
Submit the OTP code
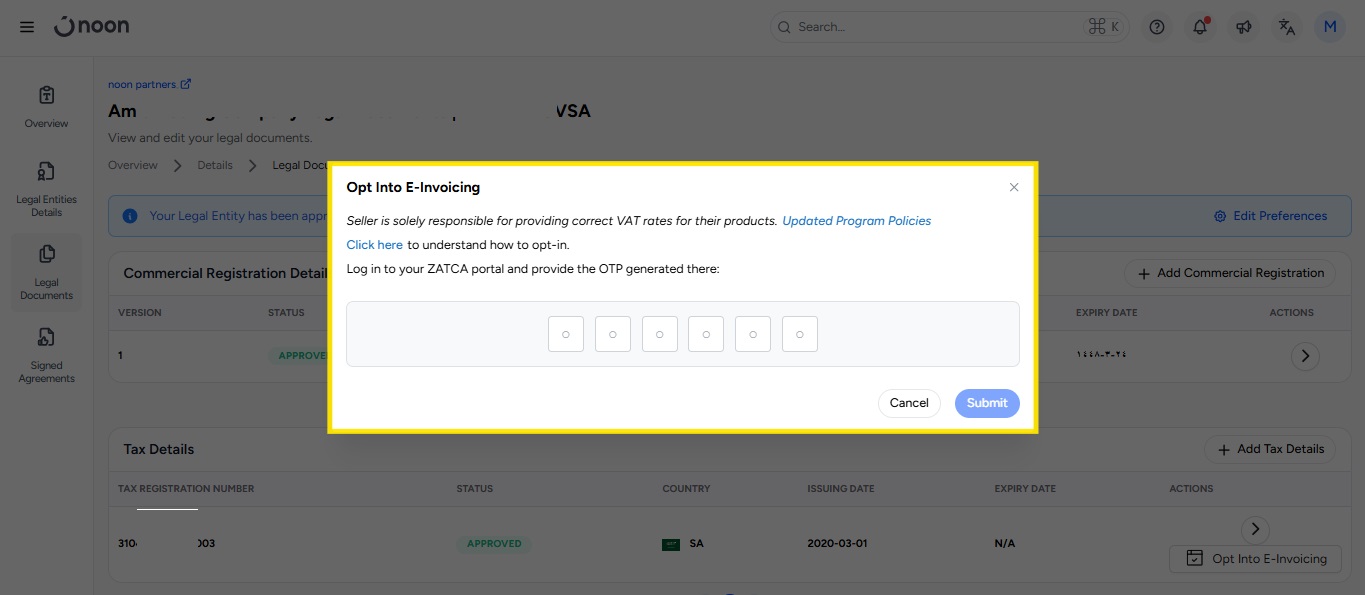click(x=987, y=403)
